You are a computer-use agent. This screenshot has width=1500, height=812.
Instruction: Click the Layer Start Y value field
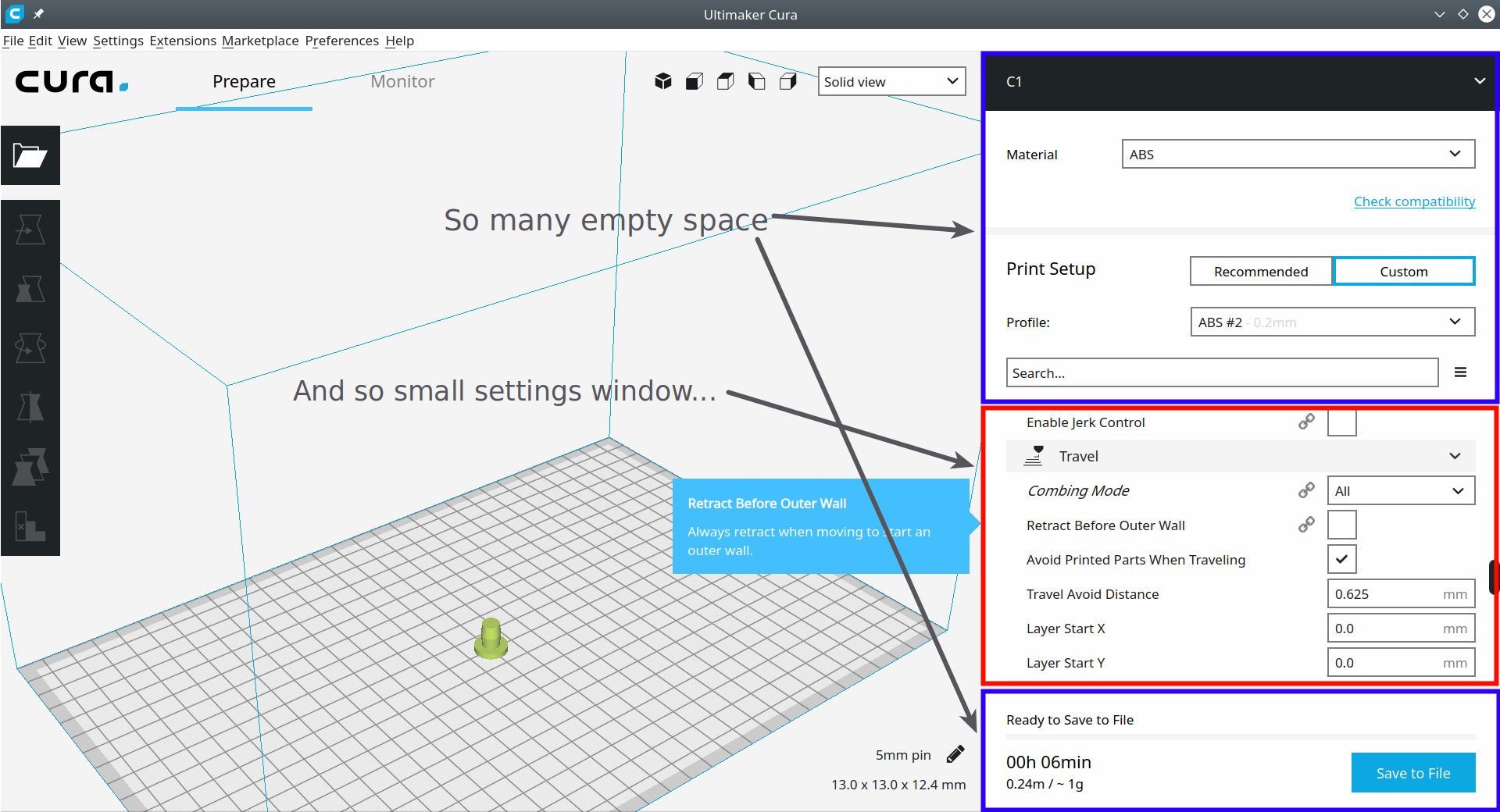[1402, 662]
